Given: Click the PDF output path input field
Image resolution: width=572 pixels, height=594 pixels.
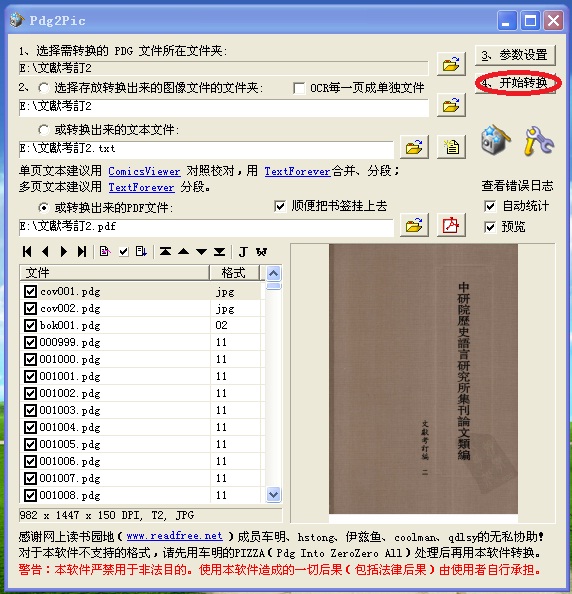Looking at the screenshot, I should click(x=206, y=227).
